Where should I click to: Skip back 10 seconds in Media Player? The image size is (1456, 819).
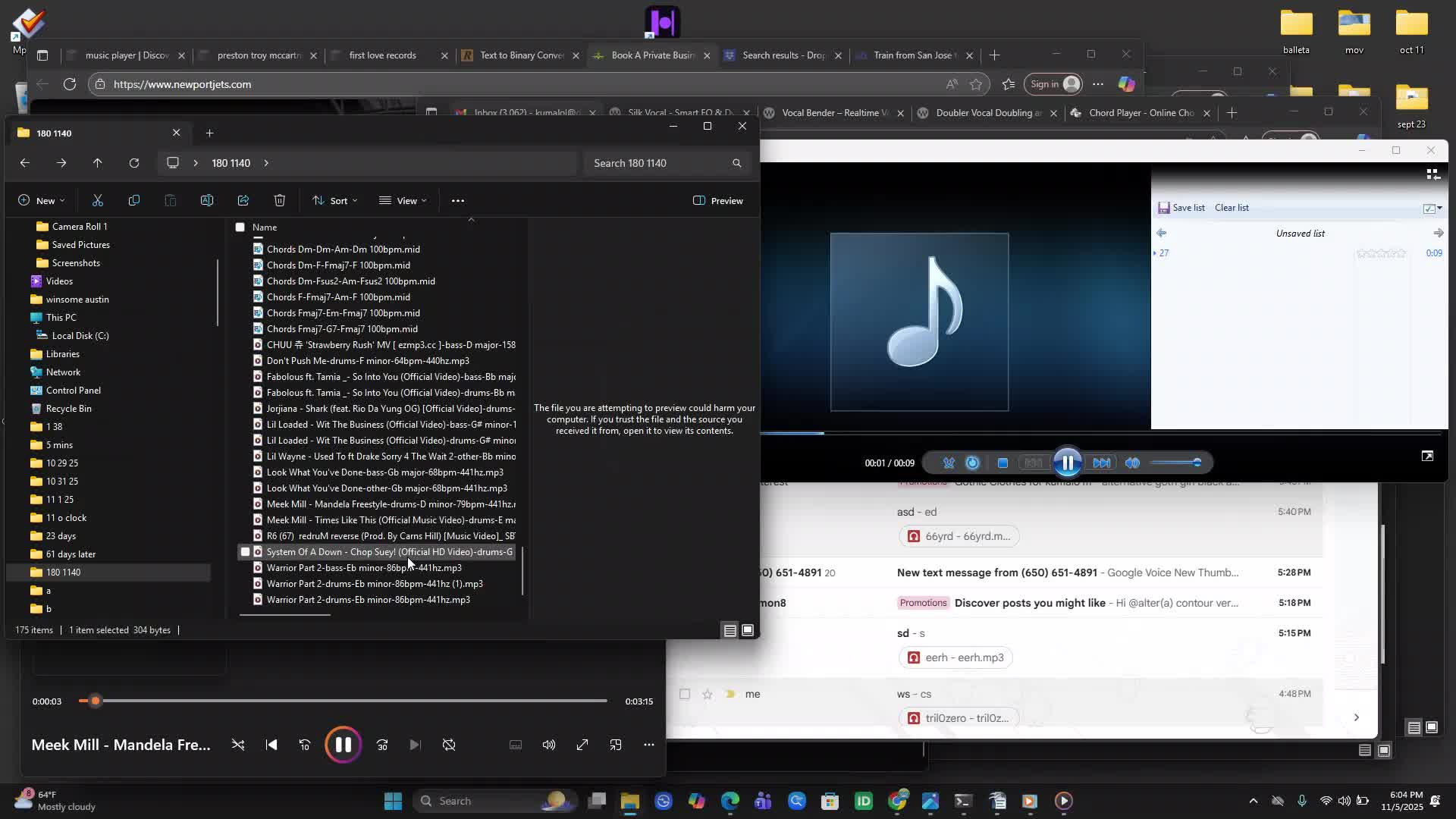point(305,745)
